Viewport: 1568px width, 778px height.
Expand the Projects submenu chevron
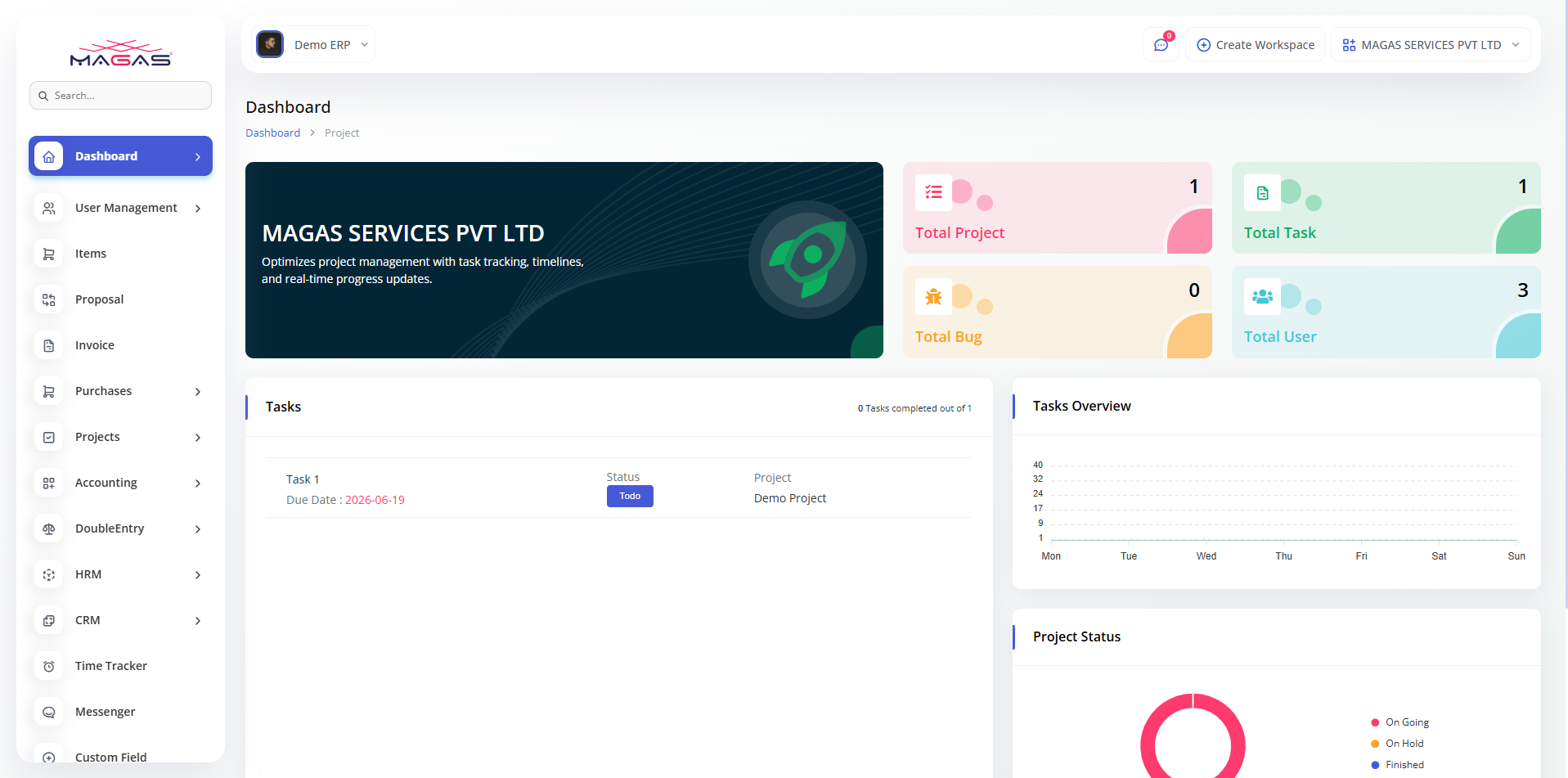pyautogui.click(x=198, y=438)
